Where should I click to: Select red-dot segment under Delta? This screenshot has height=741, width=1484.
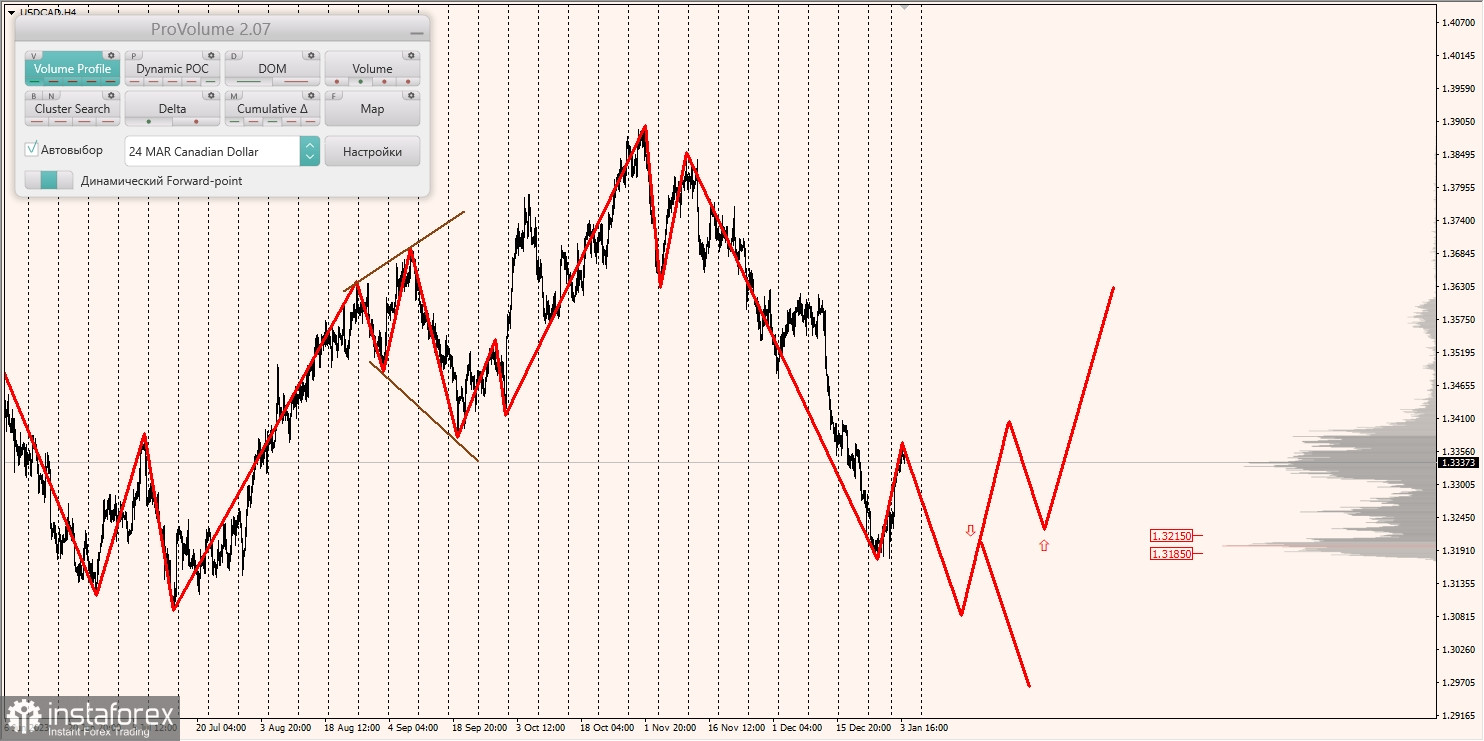click(x=196, y=122)
